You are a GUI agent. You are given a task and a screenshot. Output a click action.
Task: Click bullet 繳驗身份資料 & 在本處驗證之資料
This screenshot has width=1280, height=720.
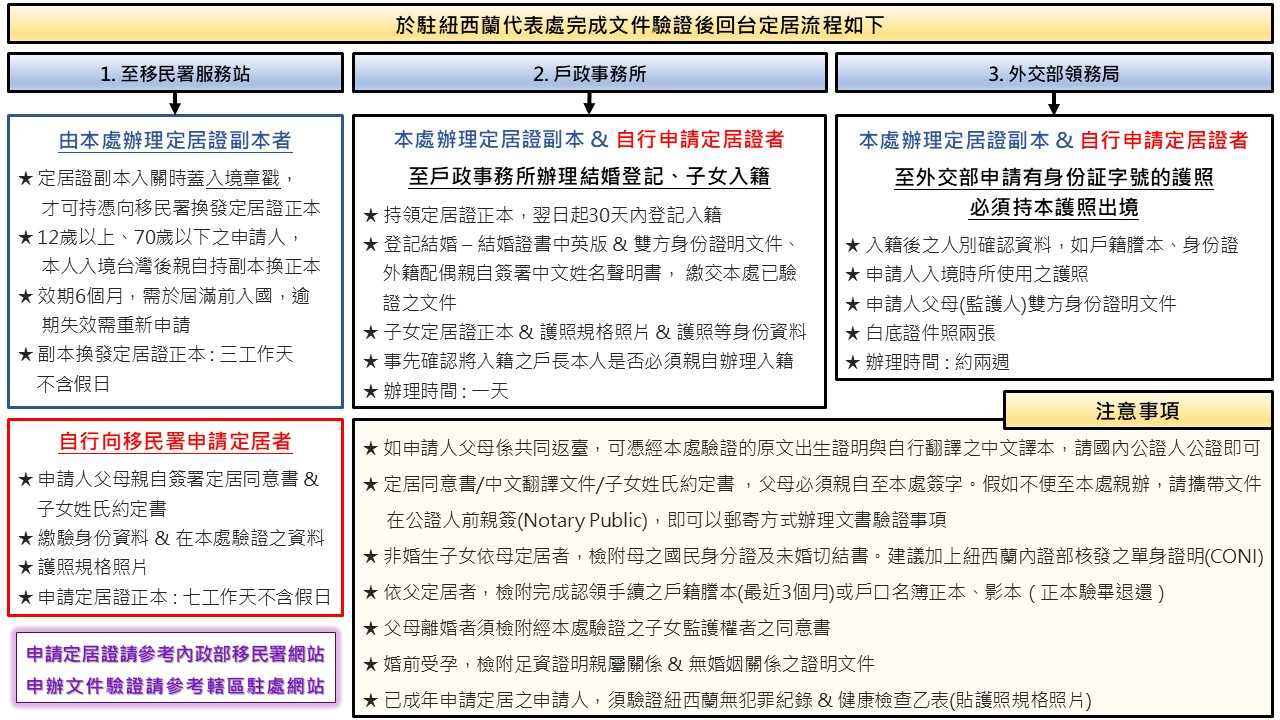click(172, 538)
